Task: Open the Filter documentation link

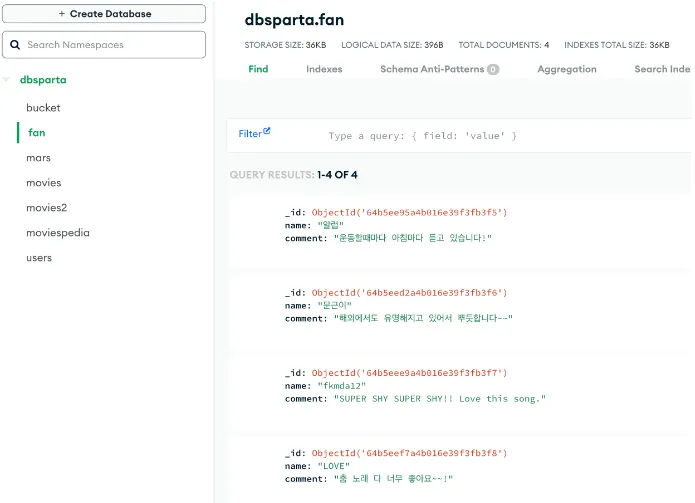Action: (x=250, y=133)
